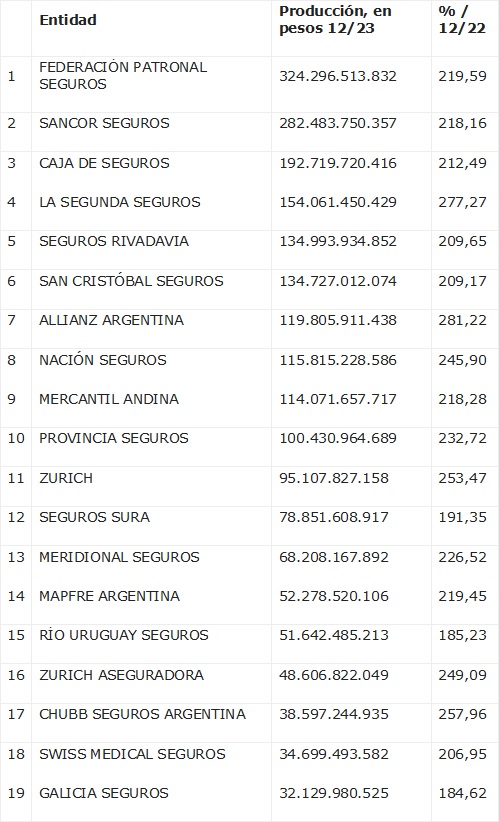The image size is (499, 822).
Task: Select the SANCOR SEGUROS row name
Action: [104, 124]
